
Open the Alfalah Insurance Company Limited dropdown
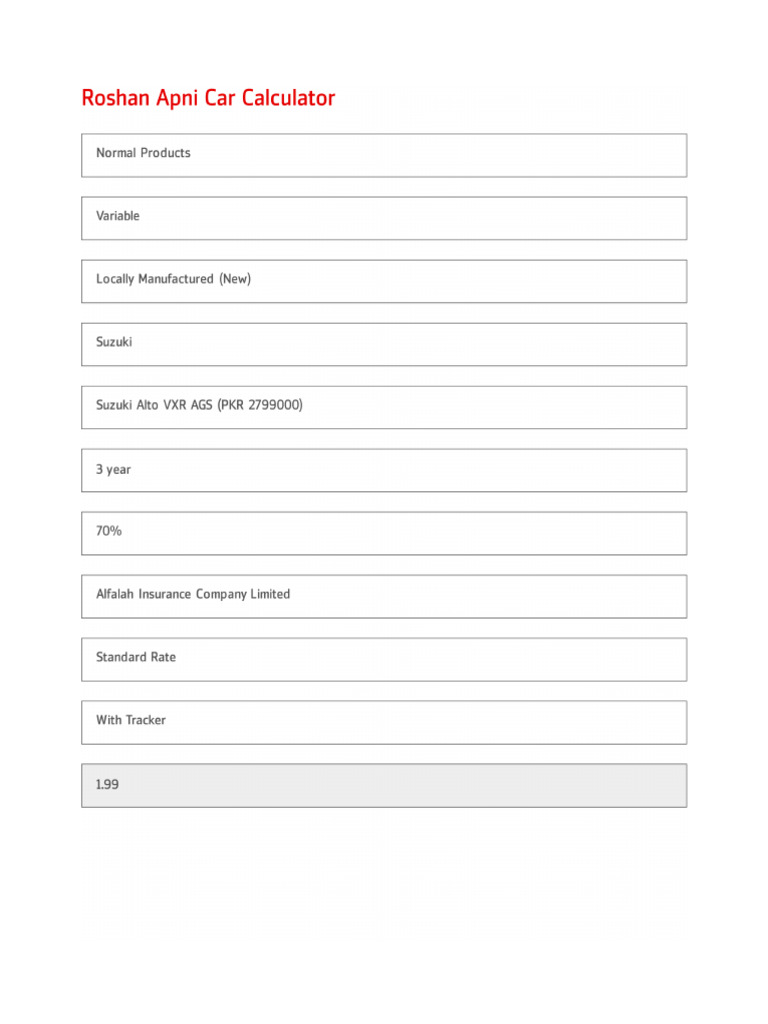point(384,596)
